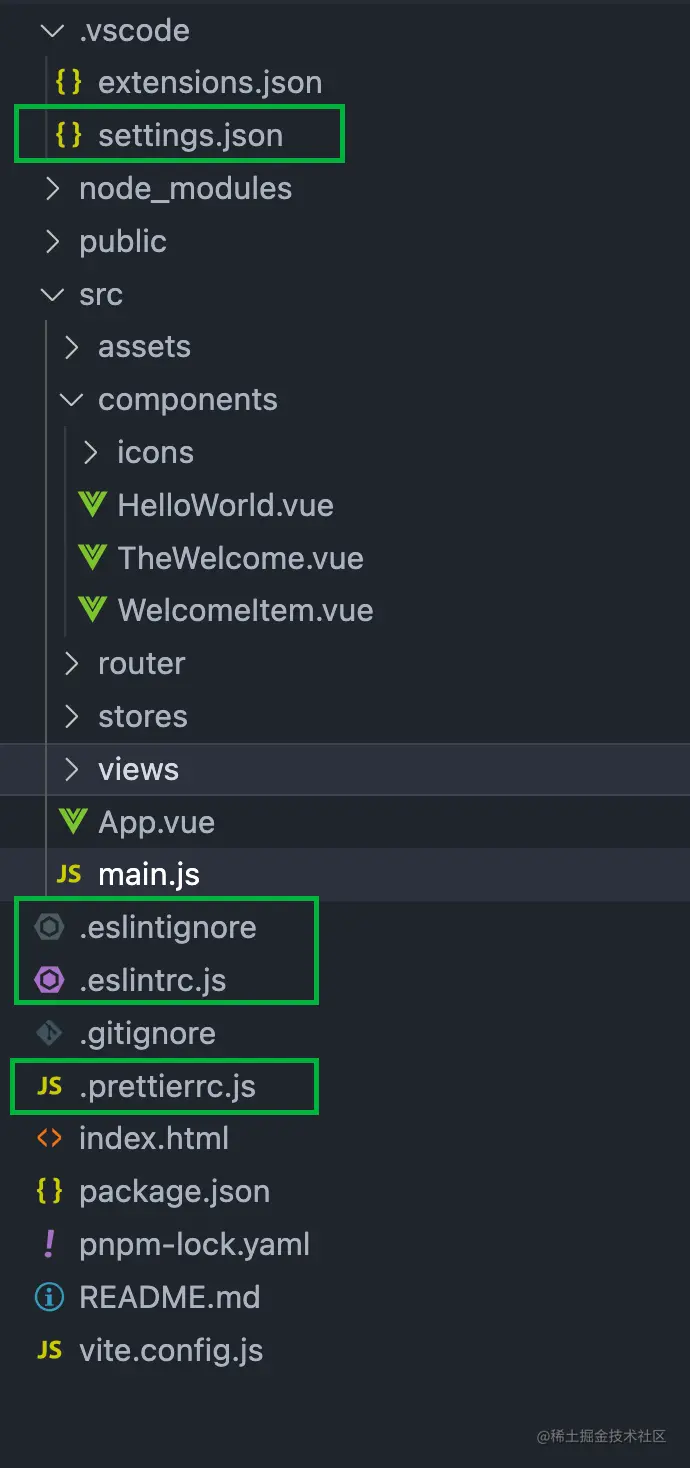Viewport: 690px width, 1468px height.
Task: Select the views folder row
Action: (x=138, y=770)
